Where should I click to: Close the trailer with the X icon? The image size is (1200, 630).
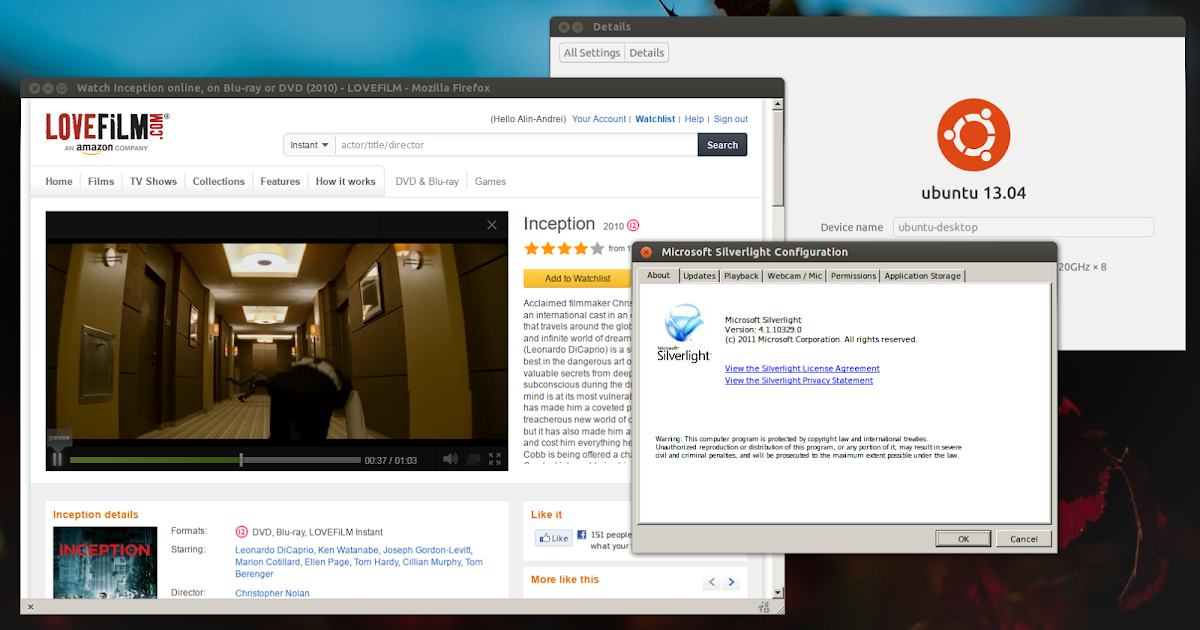491,225
